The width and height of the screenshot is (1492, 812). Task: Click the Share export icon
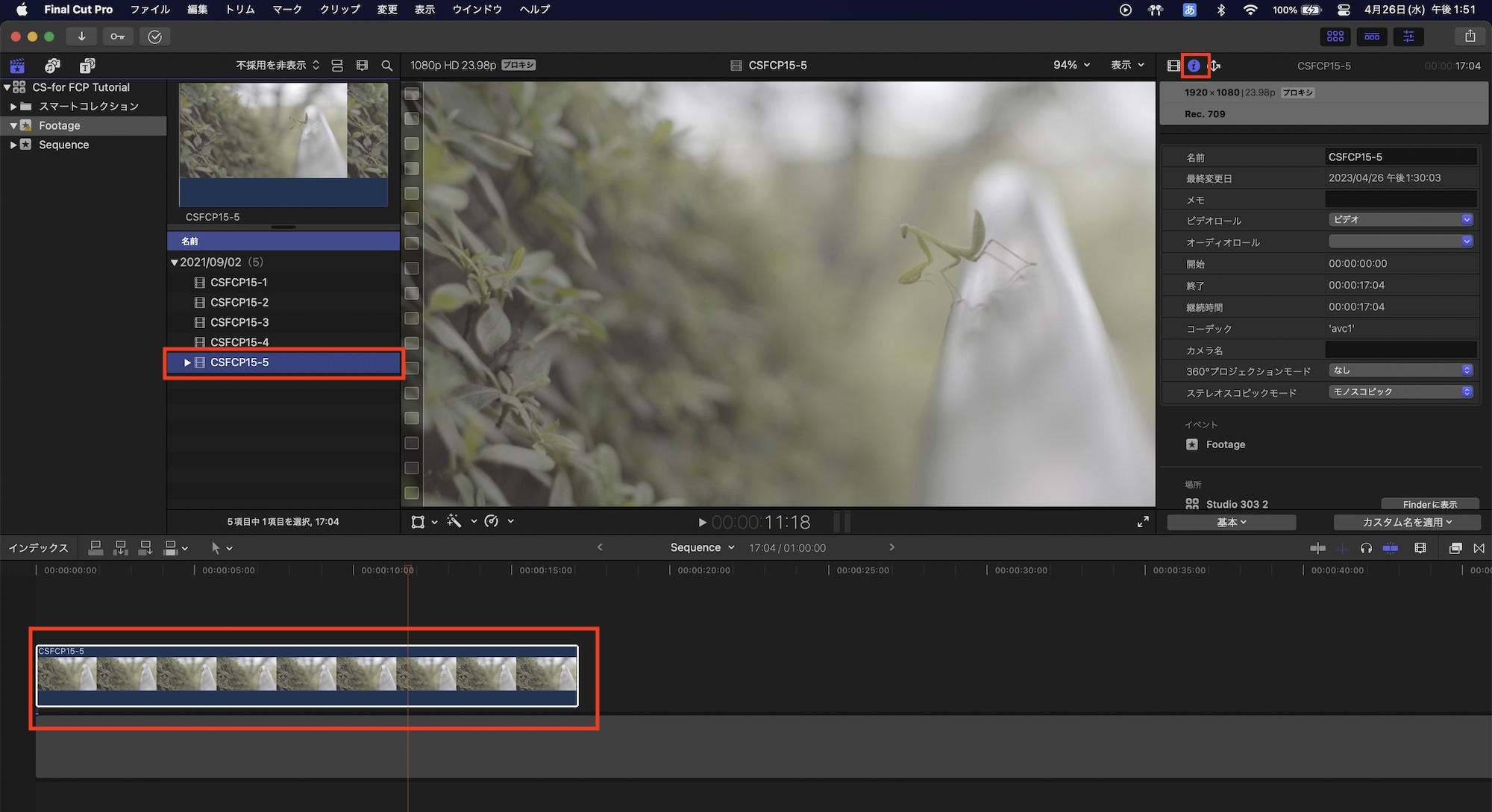(1470, 36)
